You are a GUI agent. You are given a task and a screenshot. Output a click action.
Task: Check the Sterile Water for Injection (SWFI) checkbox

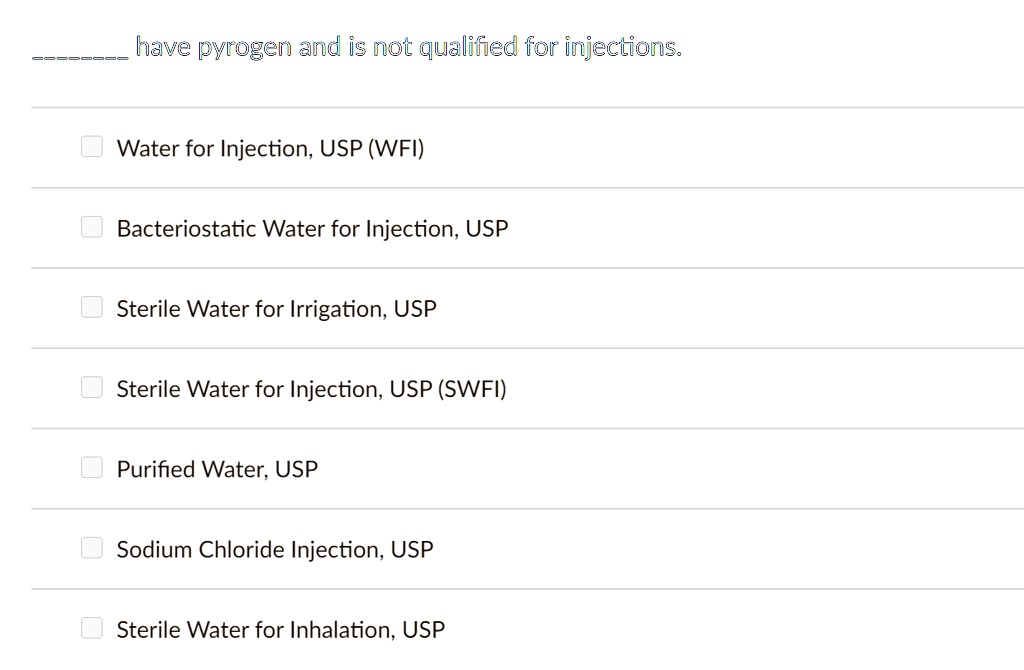(91, 387)
